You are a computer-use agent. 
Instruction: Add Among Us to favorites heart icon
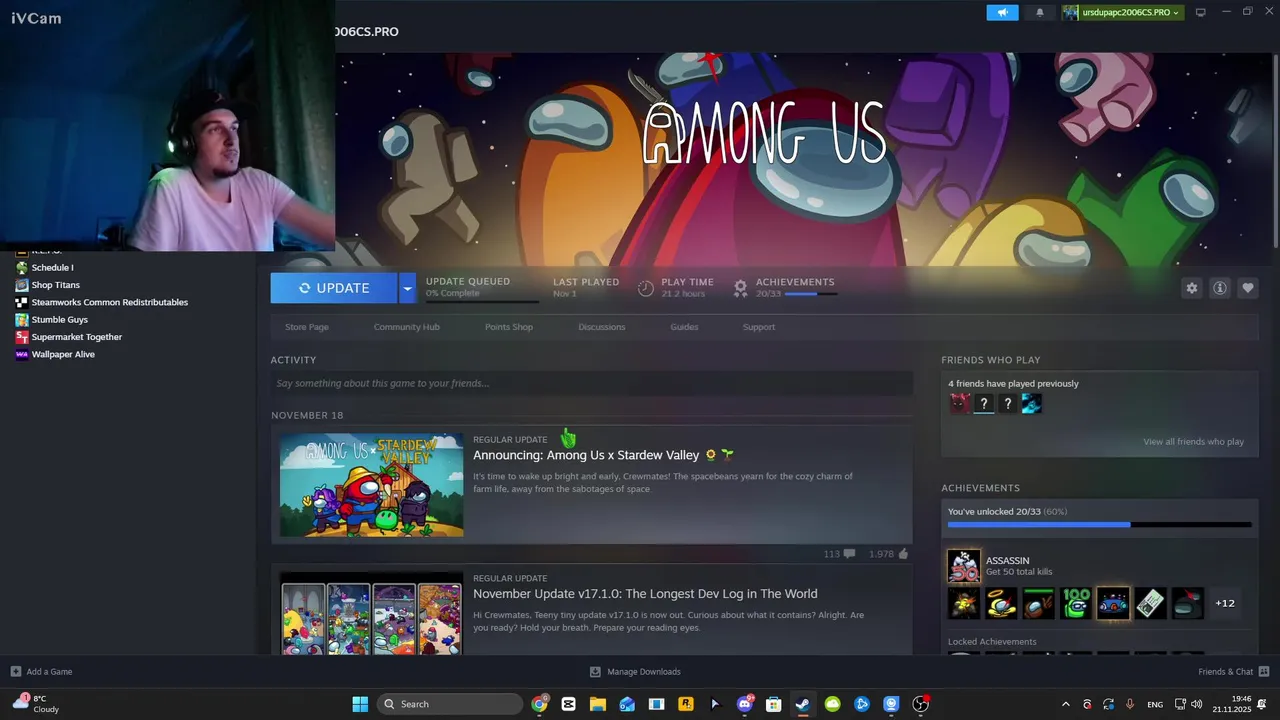(1248, 288)
